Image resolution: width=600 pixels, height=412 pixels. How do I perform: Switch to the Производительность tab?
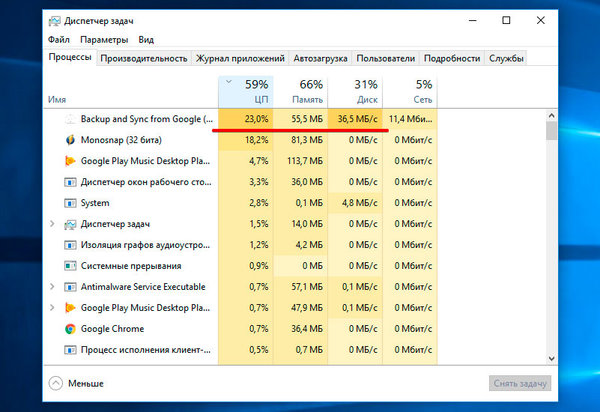coord(144,59)
